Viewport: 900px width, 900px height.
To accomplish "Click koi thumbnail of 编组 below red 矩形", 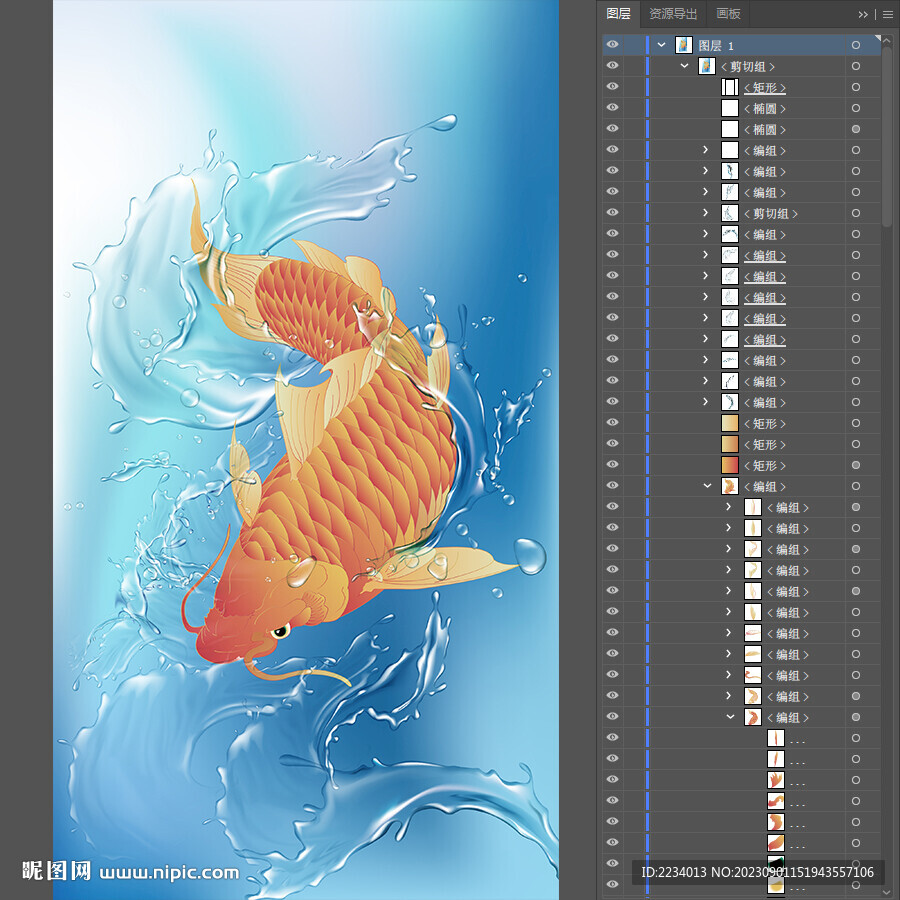I will pos(730,486).
